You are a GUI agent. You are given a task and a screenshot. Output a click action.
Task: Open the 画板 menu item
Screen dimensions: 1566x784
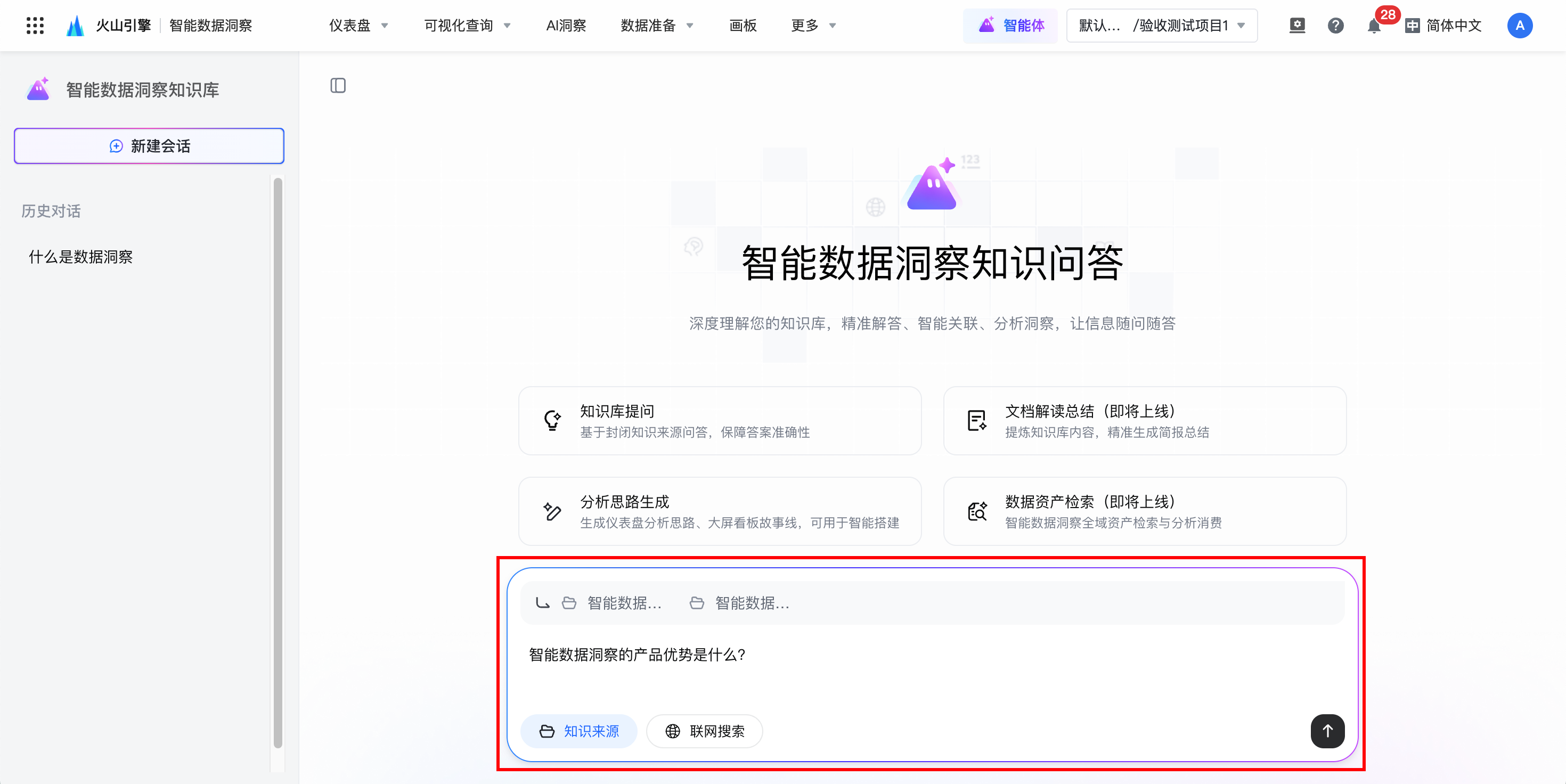tap(743, 26)
